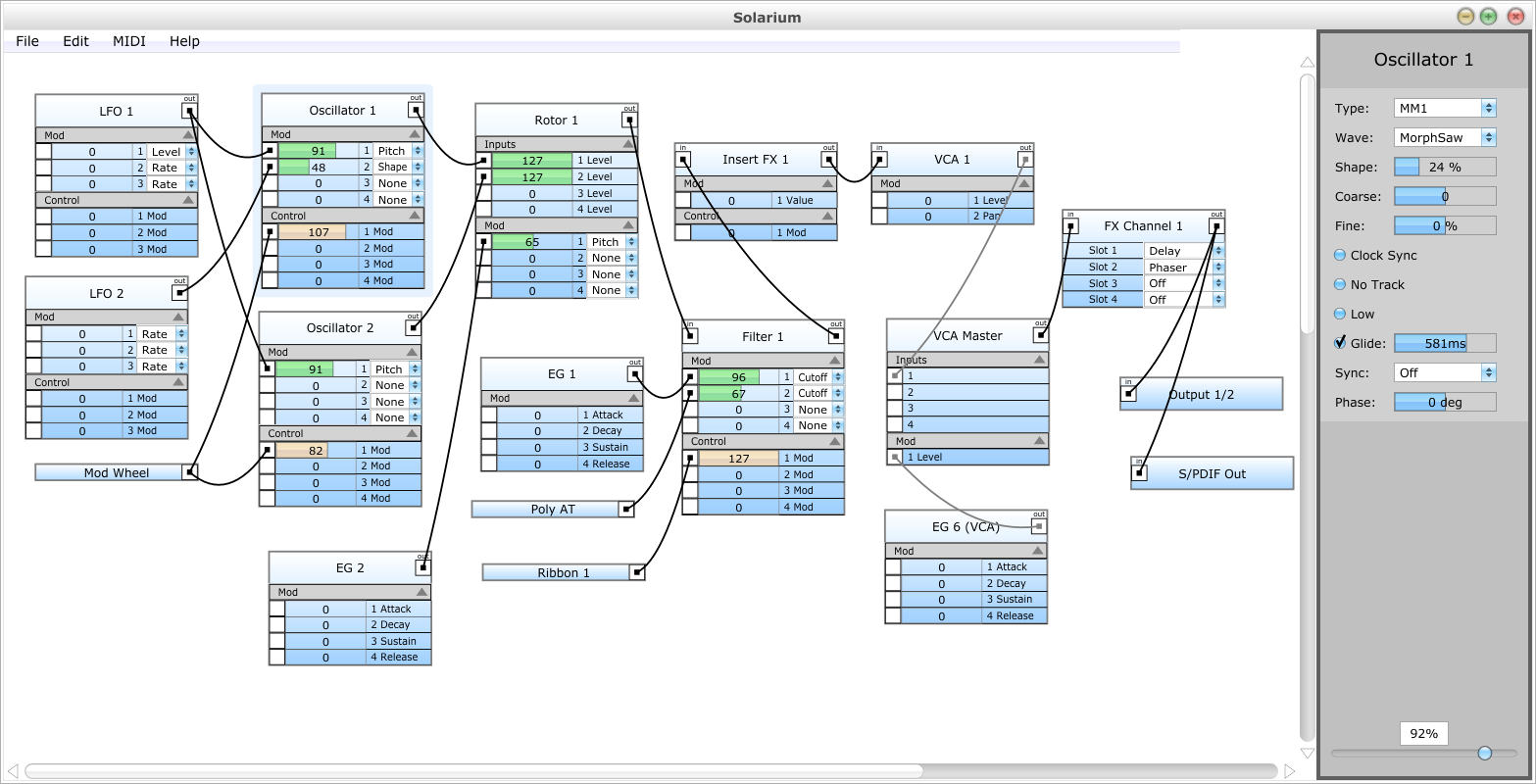
Task: Click the Insert FX 1 out port
Action: point(829,159)
